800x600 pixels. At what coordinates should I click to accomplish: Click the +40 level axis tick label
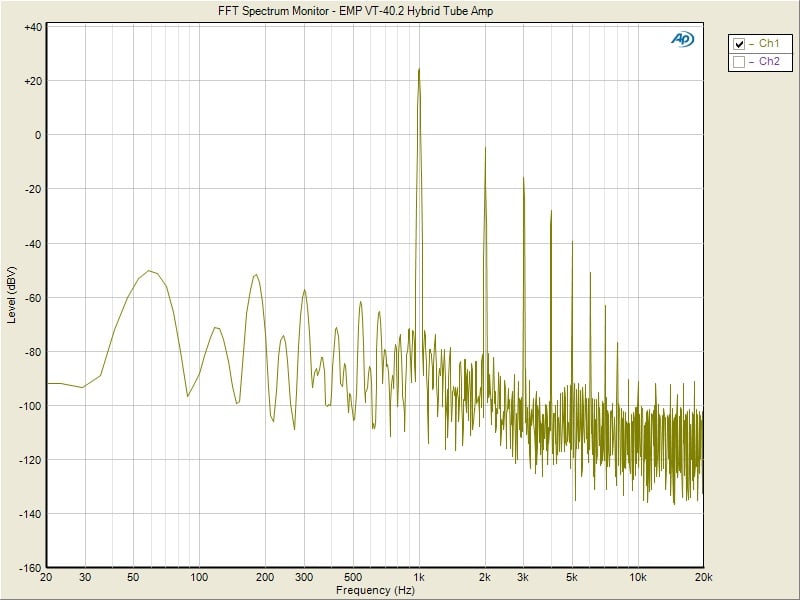click(x=31, y=27)
